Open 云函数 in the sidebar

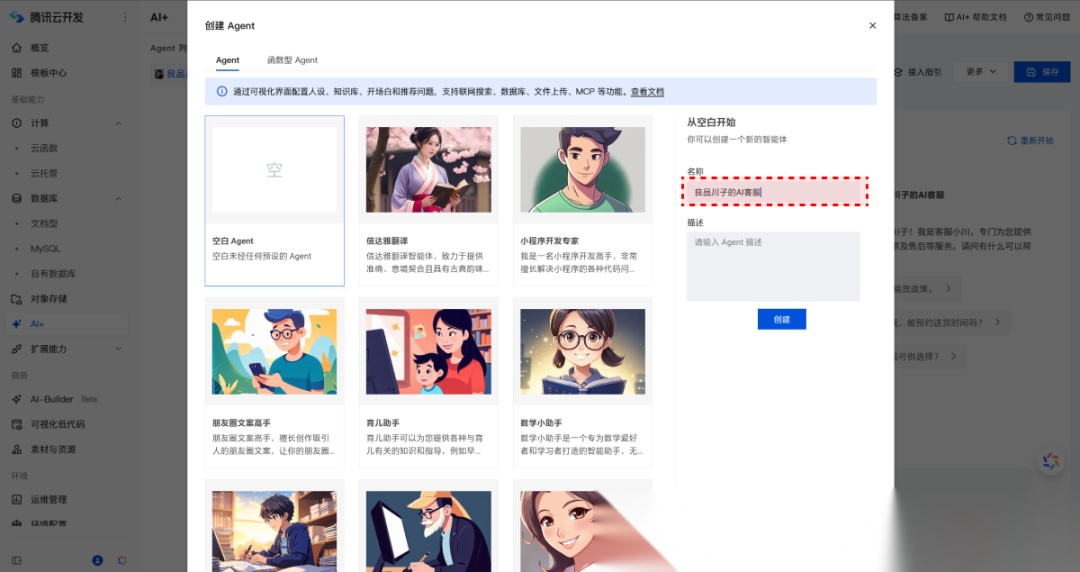(x=44, y=148)
